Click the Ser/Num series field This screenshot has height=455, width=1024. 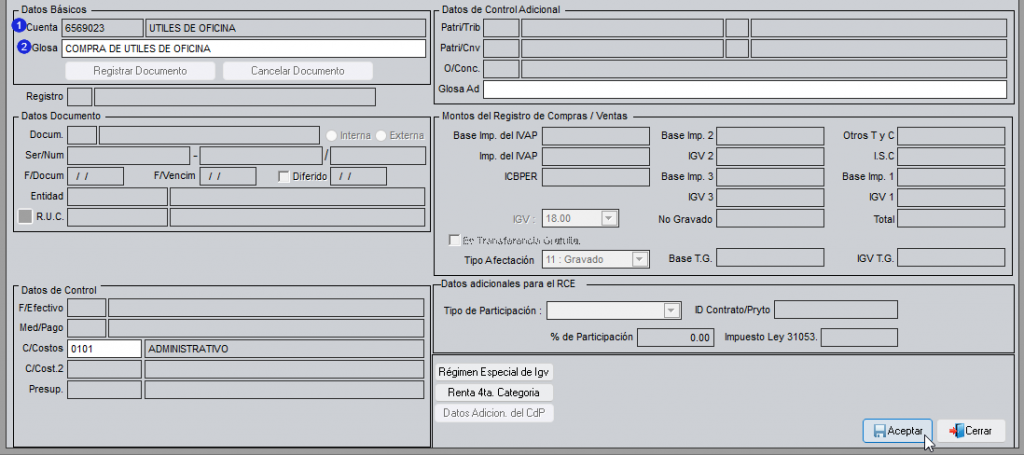pyautogui.click(x=129, y=155)
